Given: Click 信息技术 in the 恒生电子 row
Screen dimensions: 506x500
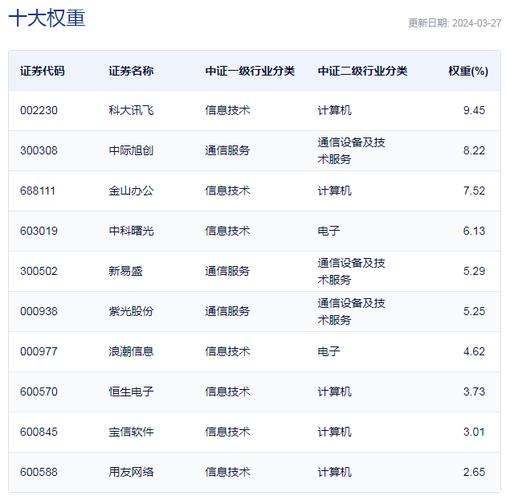Looking at the screenshot, I should (227, 392).
